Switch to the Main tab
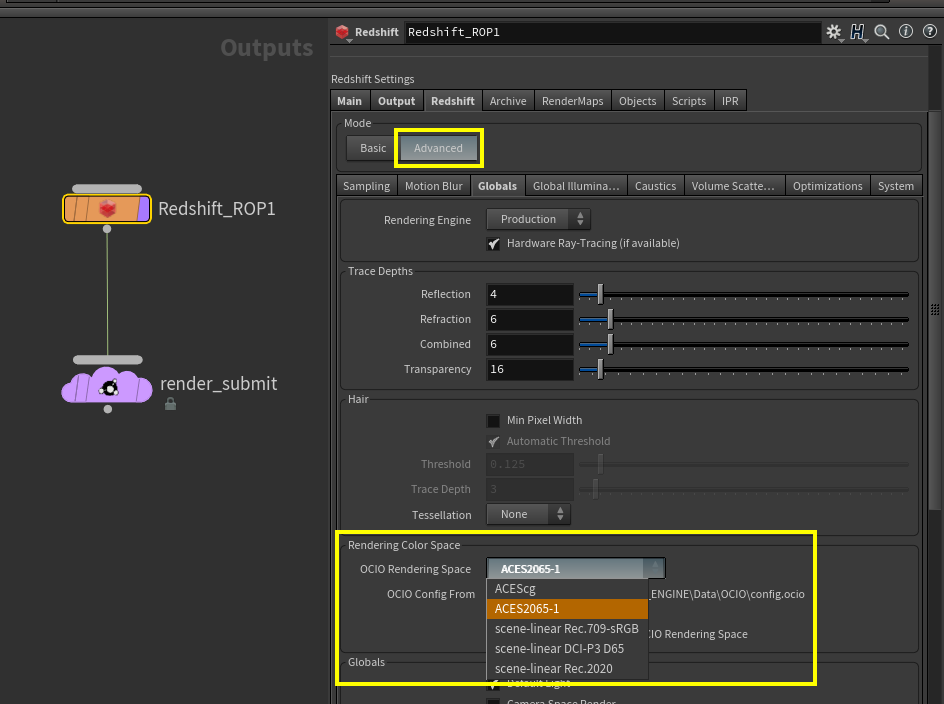The image size is (944, 704). [x=350, y=101]
